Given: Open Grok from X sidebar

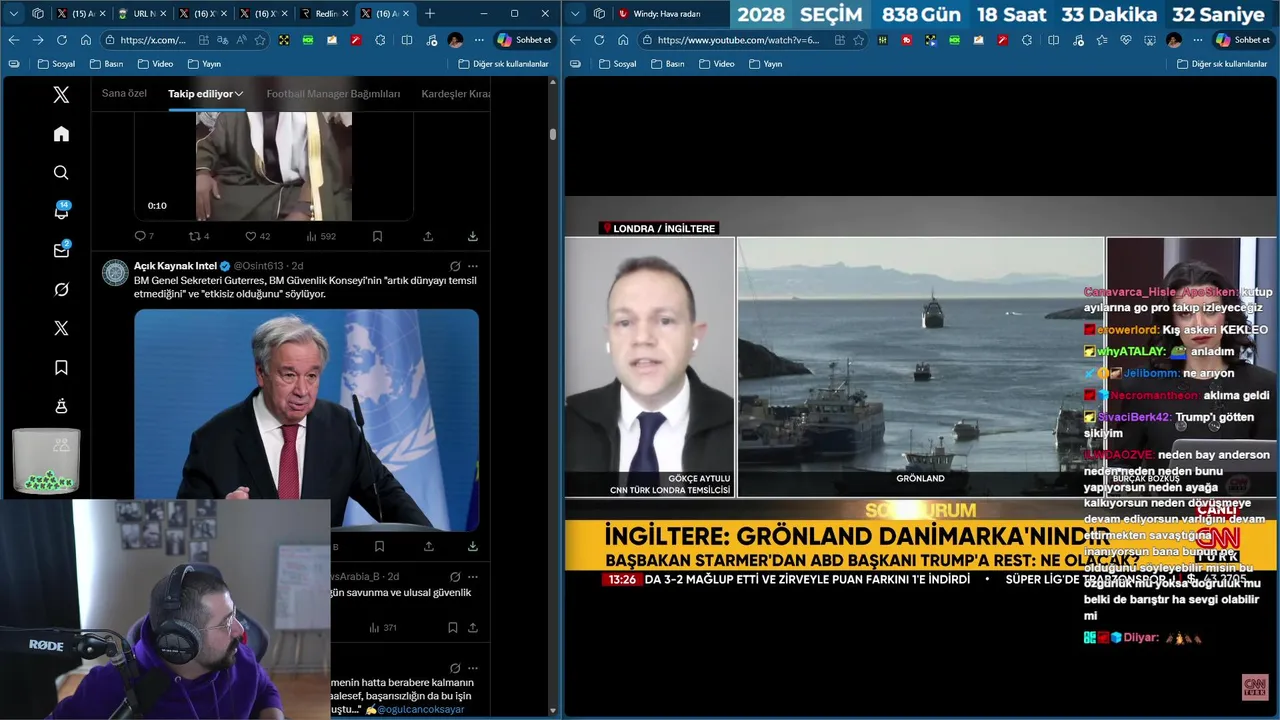Looking at the screenshot, I should point(61,289).
